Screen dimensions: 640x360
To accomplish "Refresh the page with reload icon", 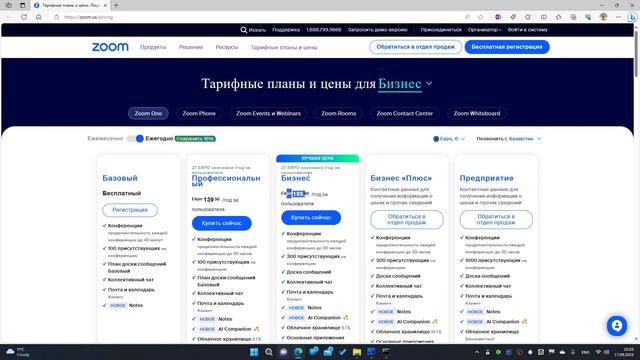I will [x=24, y=17].
